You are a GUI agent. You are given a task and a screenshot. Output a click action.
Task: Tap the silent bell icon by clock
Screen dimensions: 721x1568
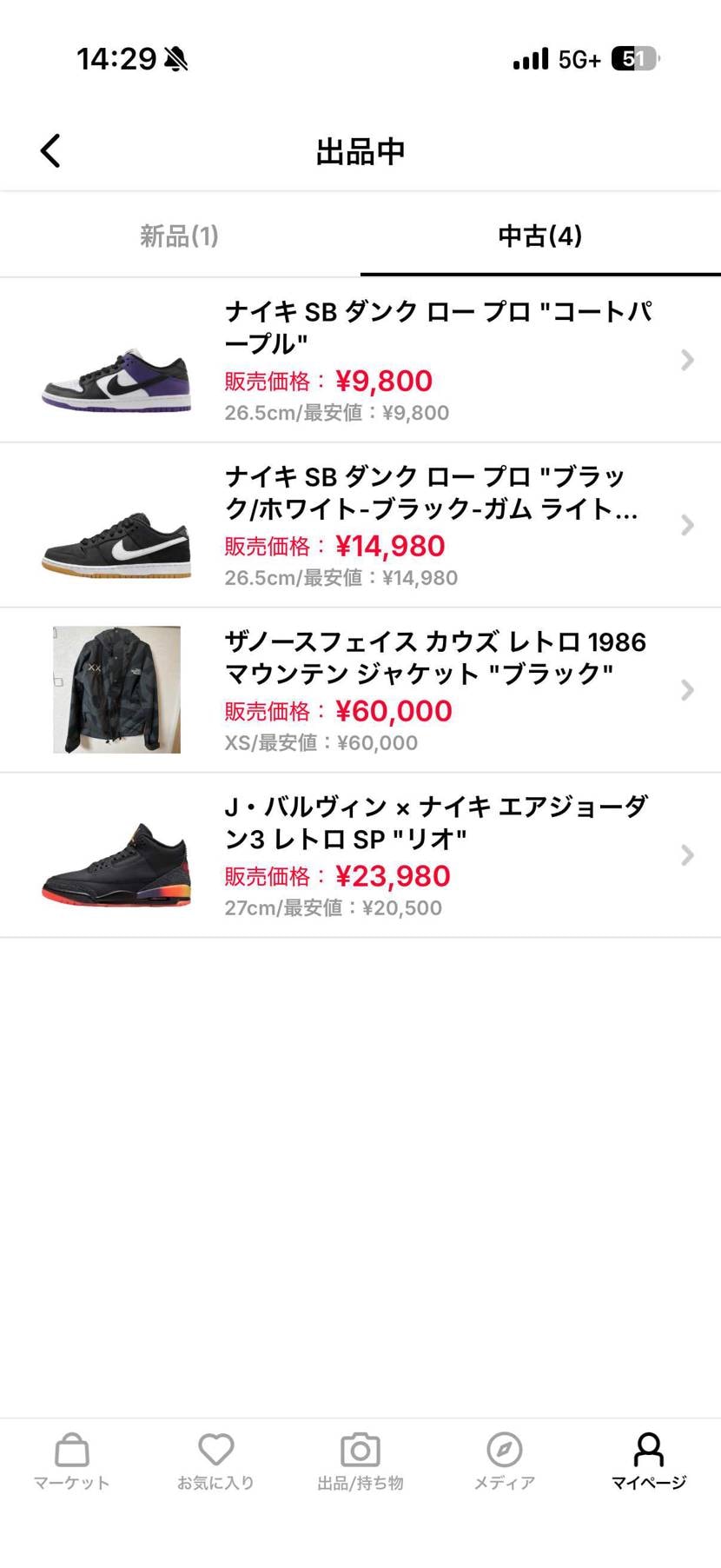pos(175,59)
